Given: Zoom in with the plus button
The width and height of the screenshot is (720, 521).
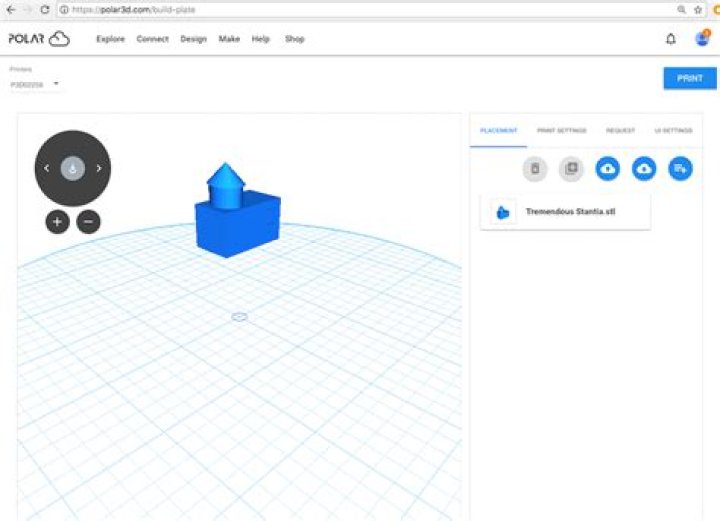Looking at the screenshot, I should coord(57,221).
